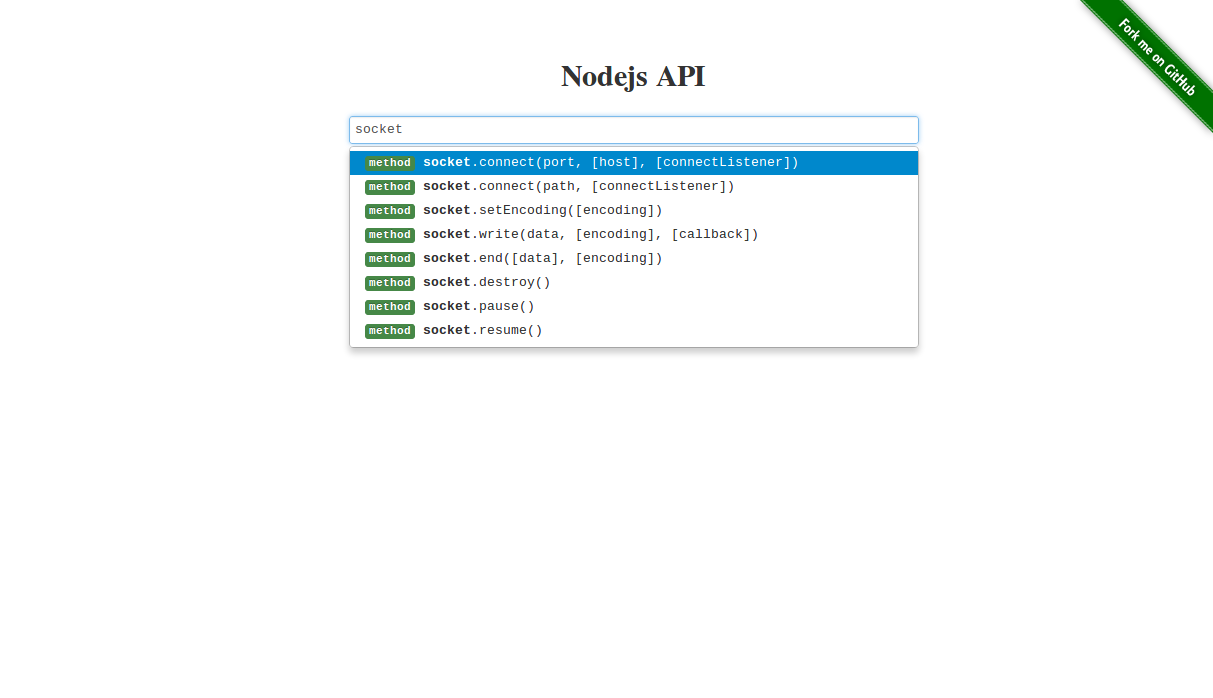Click the socket search input field

pyautogui.click(x=633, y=130)
